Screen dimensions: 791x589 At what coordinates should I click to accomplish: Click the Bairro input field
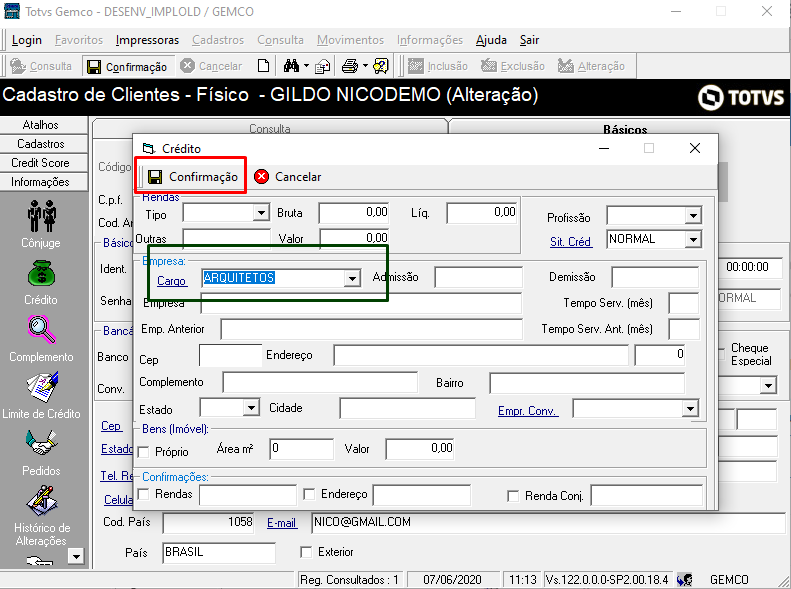click(587, 383)
